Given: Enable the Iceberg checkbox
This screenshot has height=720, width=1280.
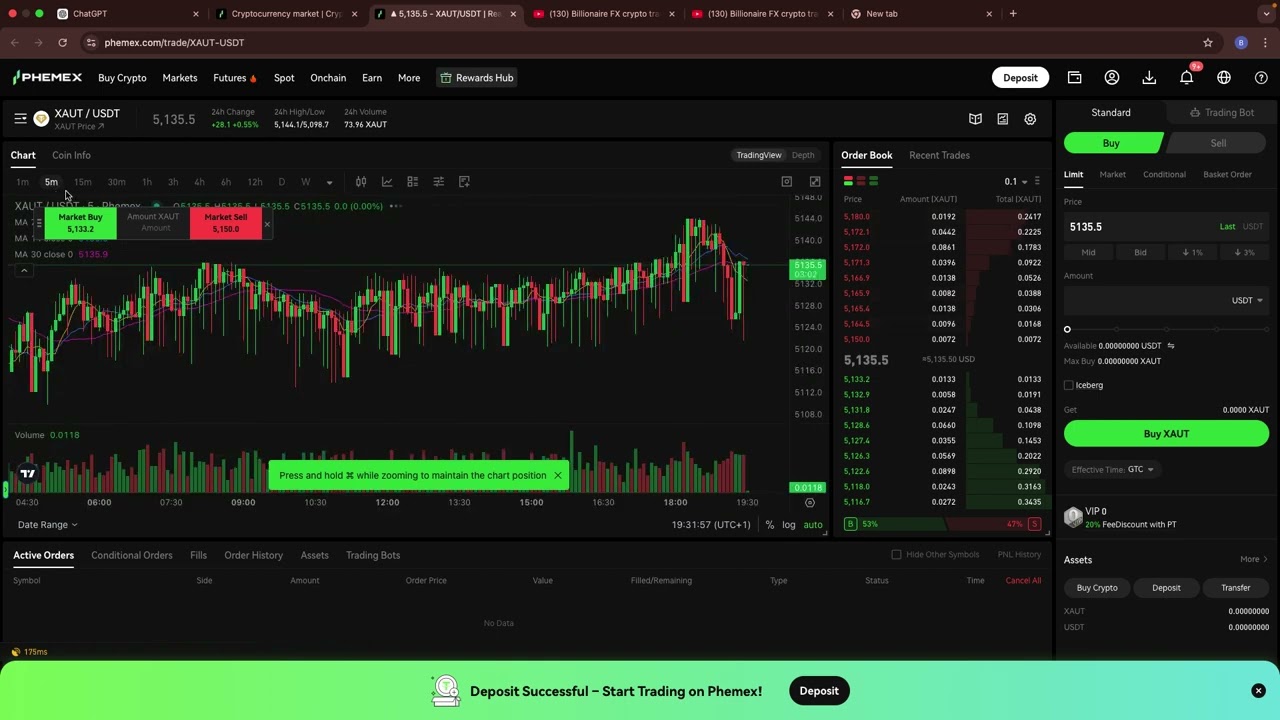Looking at the screenshot, I should point(1069,385).
